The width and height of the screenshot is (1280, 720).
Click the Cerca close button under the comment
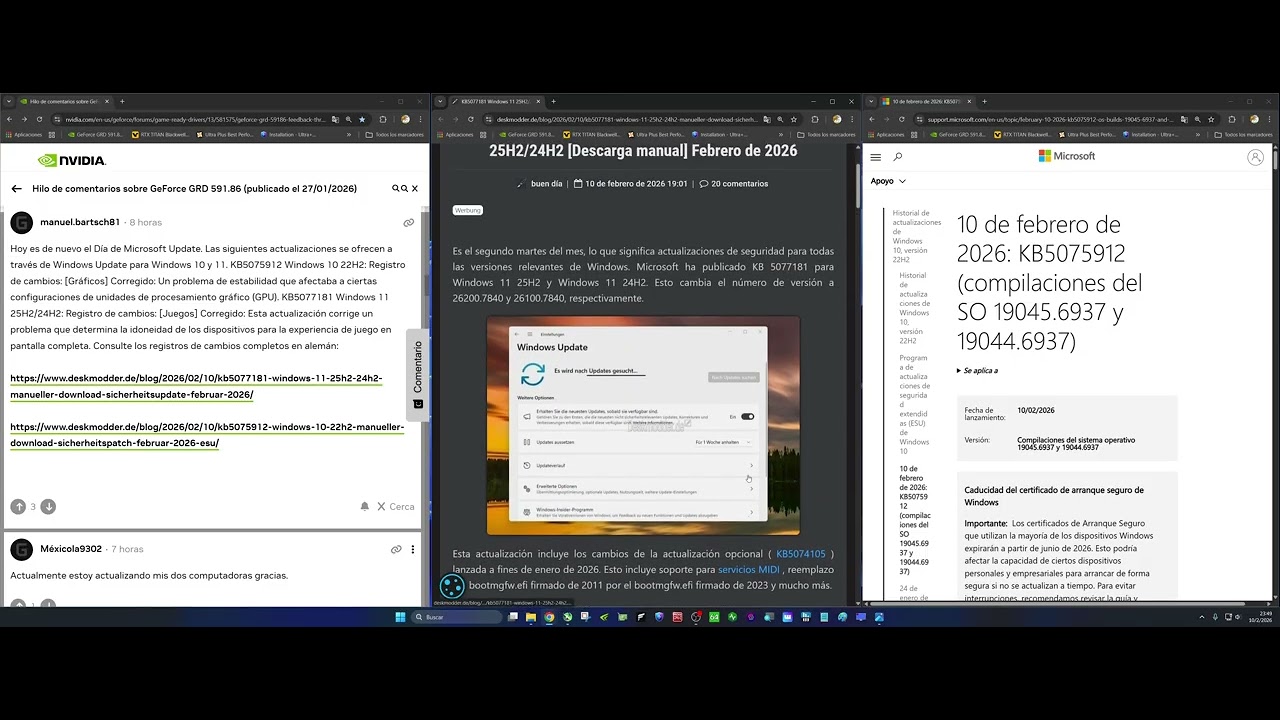395,507
